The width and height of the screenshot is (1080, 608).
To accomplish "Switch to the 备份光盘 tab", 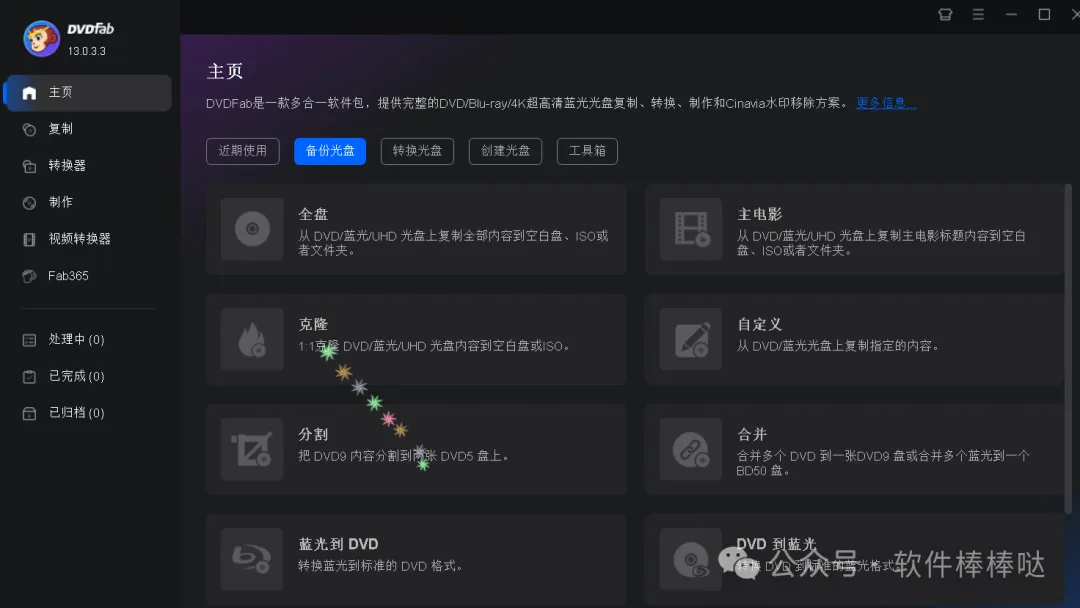I will 330,151.
